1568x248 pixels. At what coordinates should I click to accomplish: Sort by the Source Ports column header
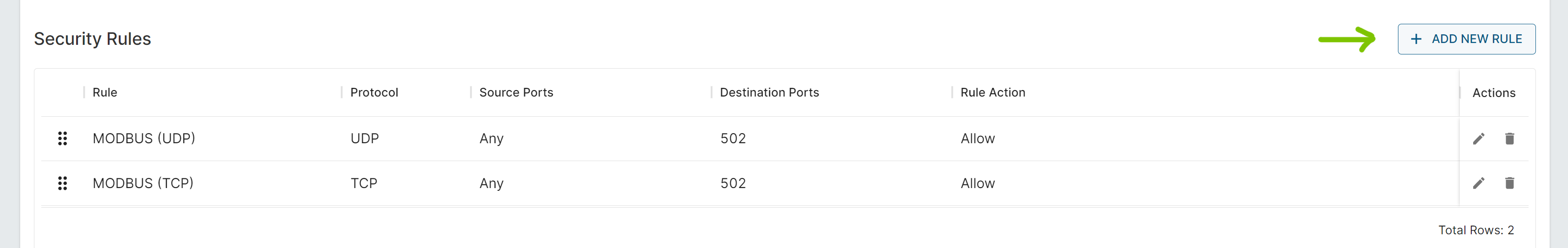(x=516, y=92)
